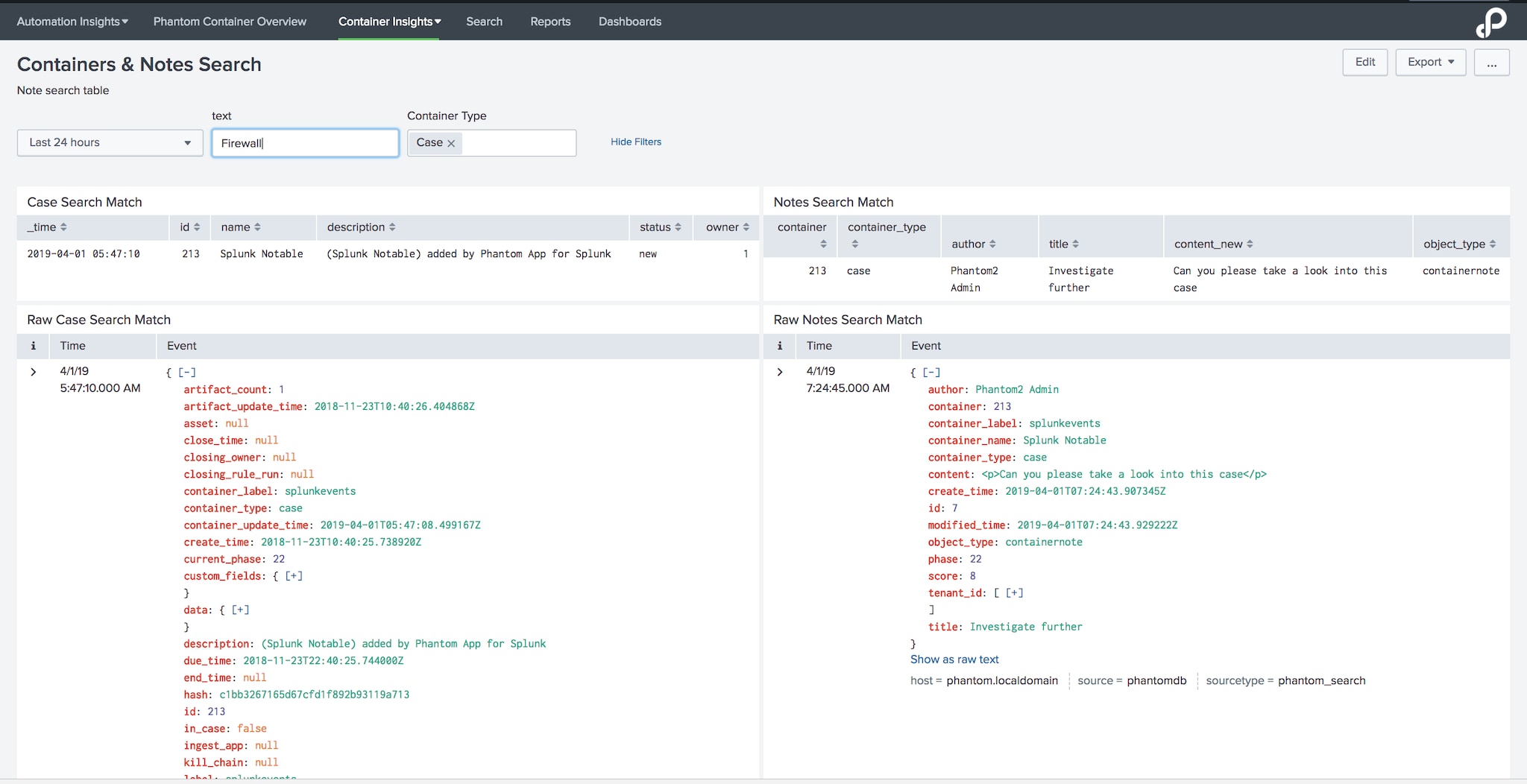Screen dimensions: 1527x784
Task: Click container_label splunkevents value in case event
Action: (x=320, y=491)
